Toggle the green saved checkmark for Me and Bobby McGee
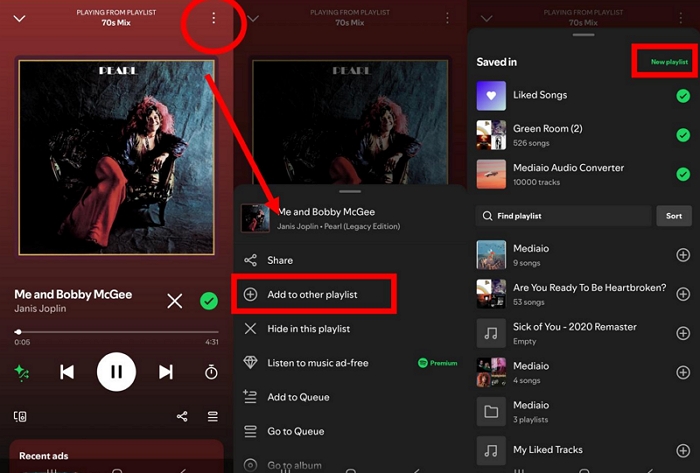This screenshot has width=700, height=473. tap(208, 301)
